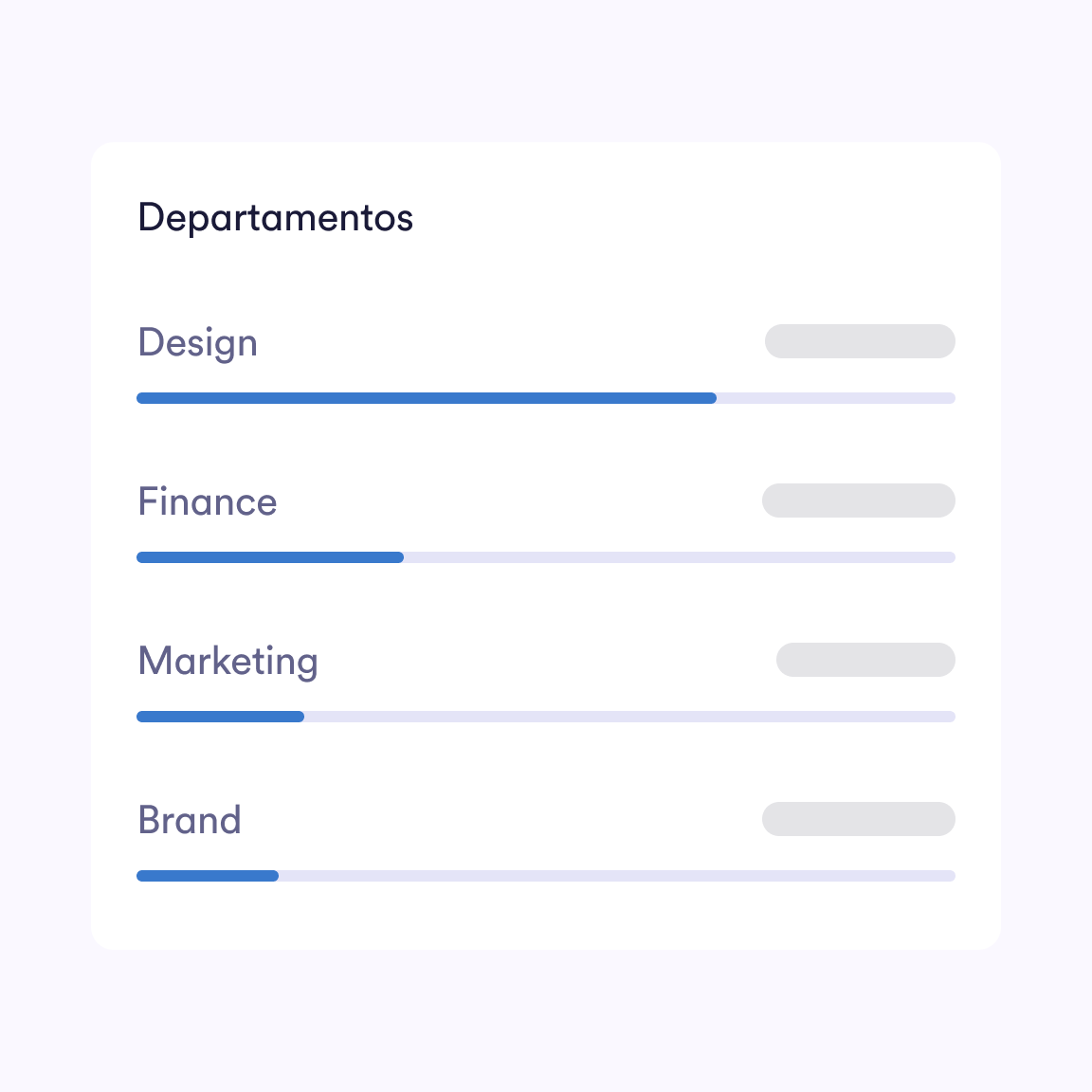
Task: Click the blue end of Design progress
Action: pos(712,398)
